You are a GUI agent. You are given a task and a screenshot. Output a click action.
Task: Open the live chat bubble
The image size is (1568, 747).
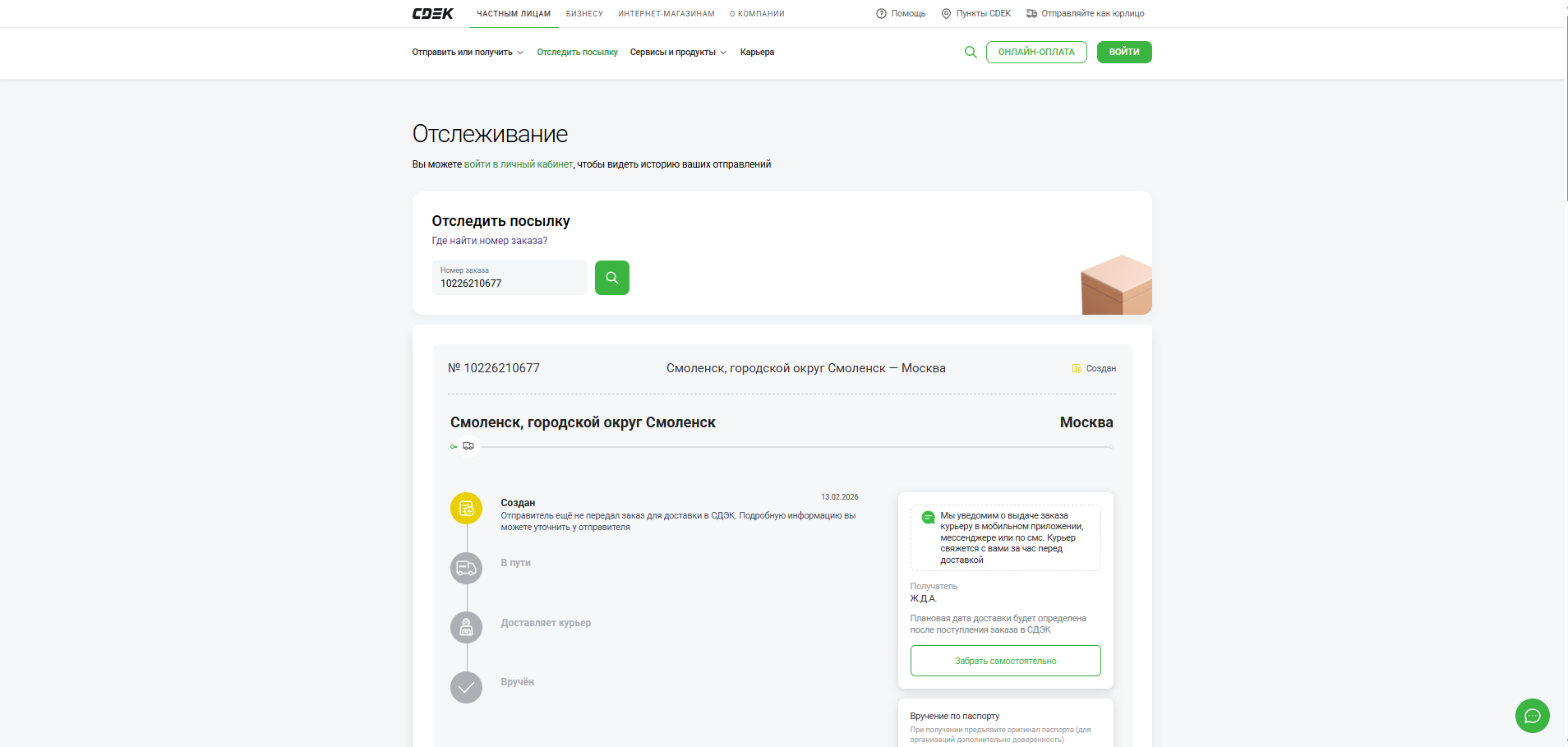click(x=1532, y=716)
